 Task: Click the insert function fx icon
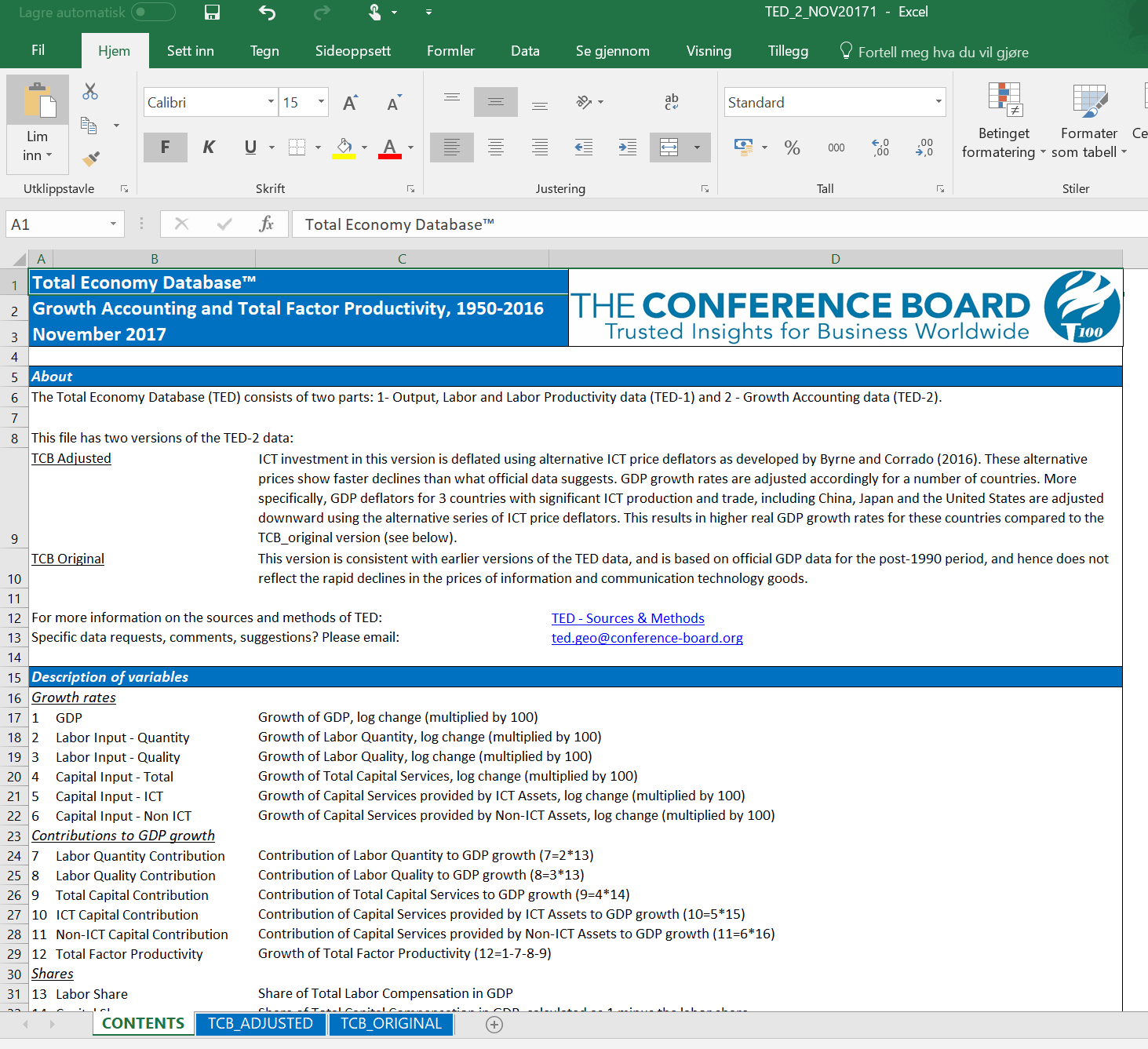point(267,224)
